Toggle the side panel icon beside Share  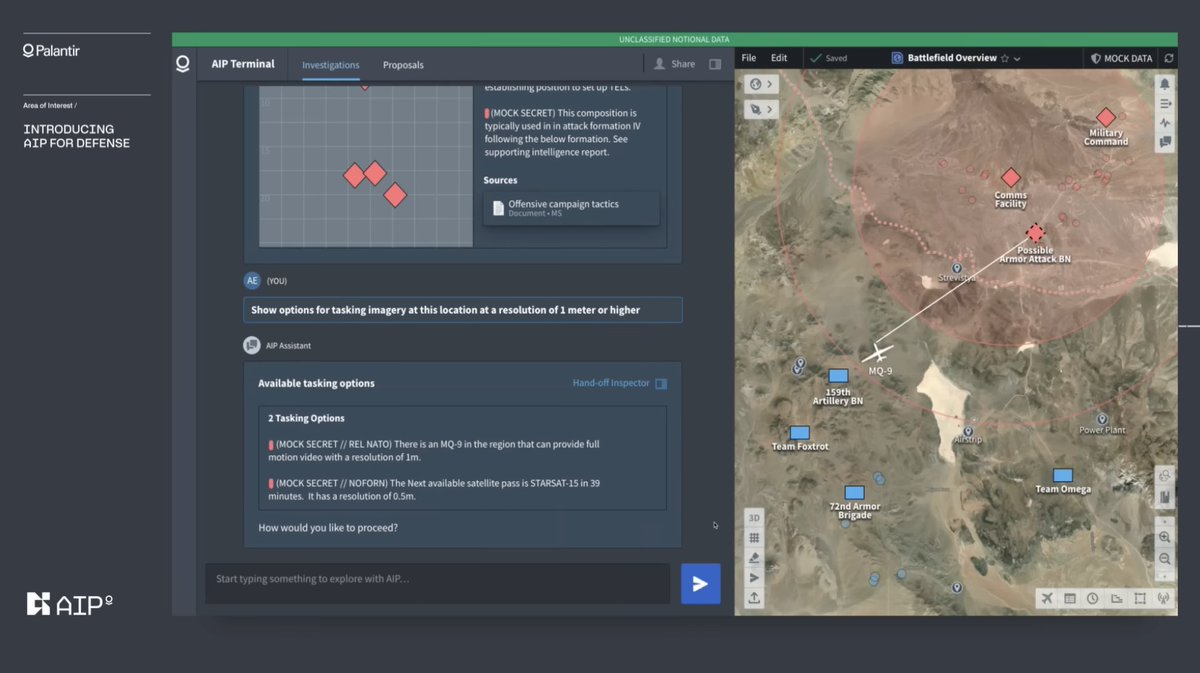(715, 64)
